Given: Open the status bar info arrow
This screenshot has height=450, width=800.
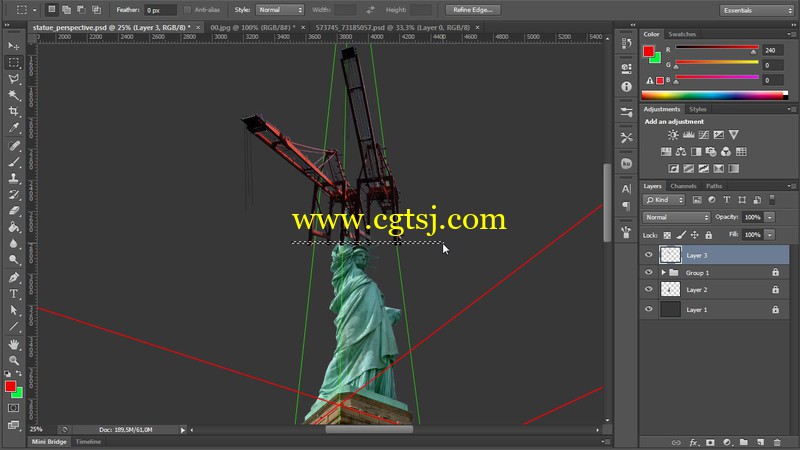Looking at the screenshot, I should pos(183,430).
